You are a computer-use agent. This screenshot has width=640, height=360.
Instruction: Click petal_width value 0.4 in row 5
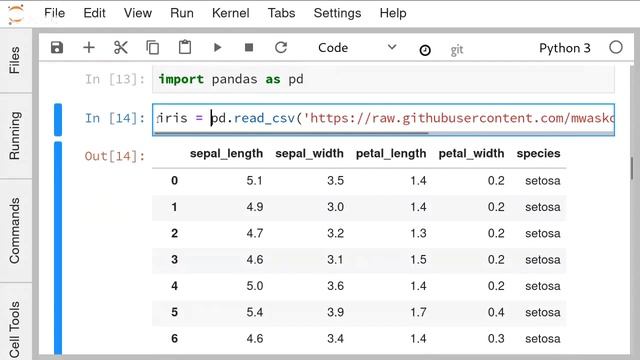point(496,312)
